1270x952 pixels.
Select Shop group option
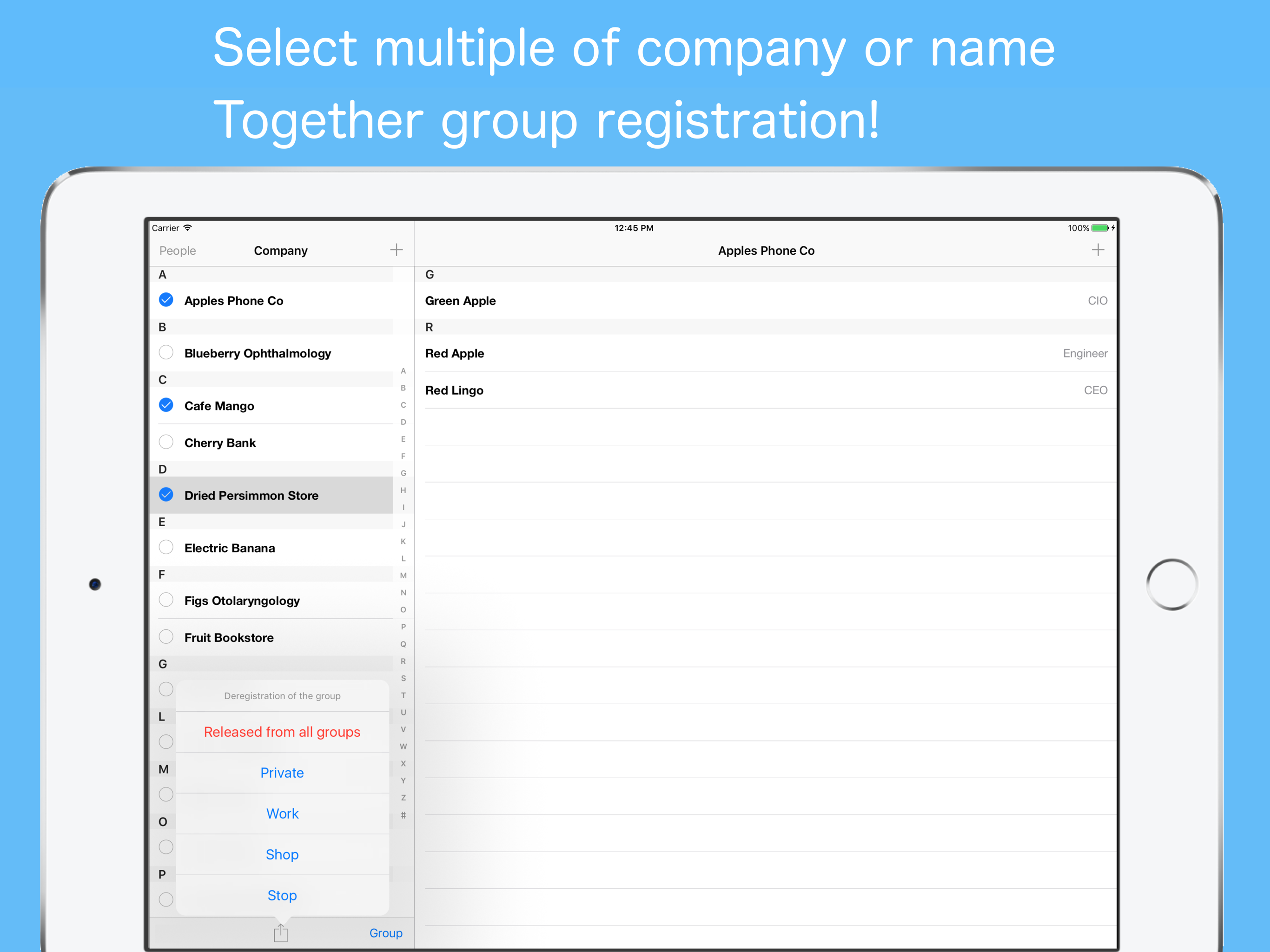282,854
